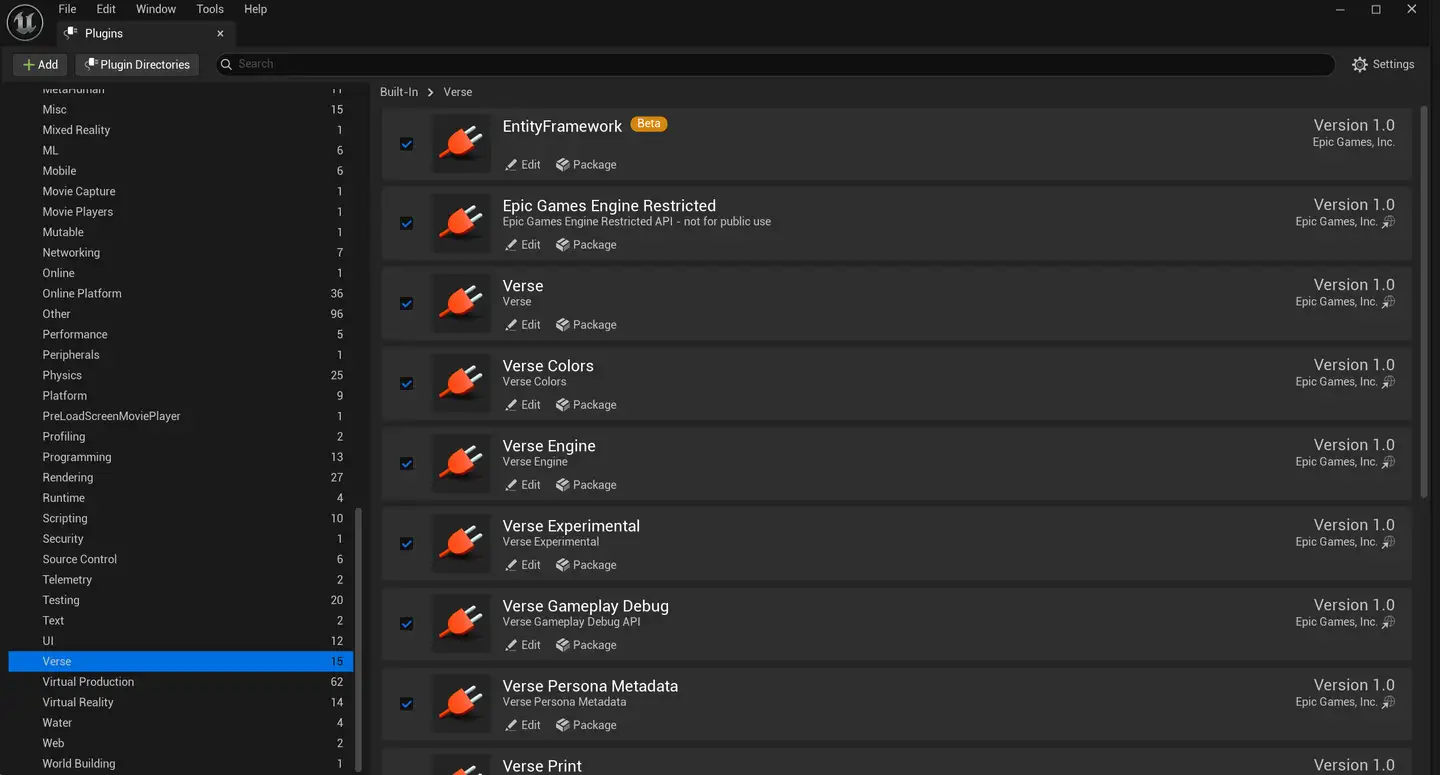This screenshot has height=775, width=1440.
Task: Disable the Verse Engine plugin checkbox
Action: 407,464
